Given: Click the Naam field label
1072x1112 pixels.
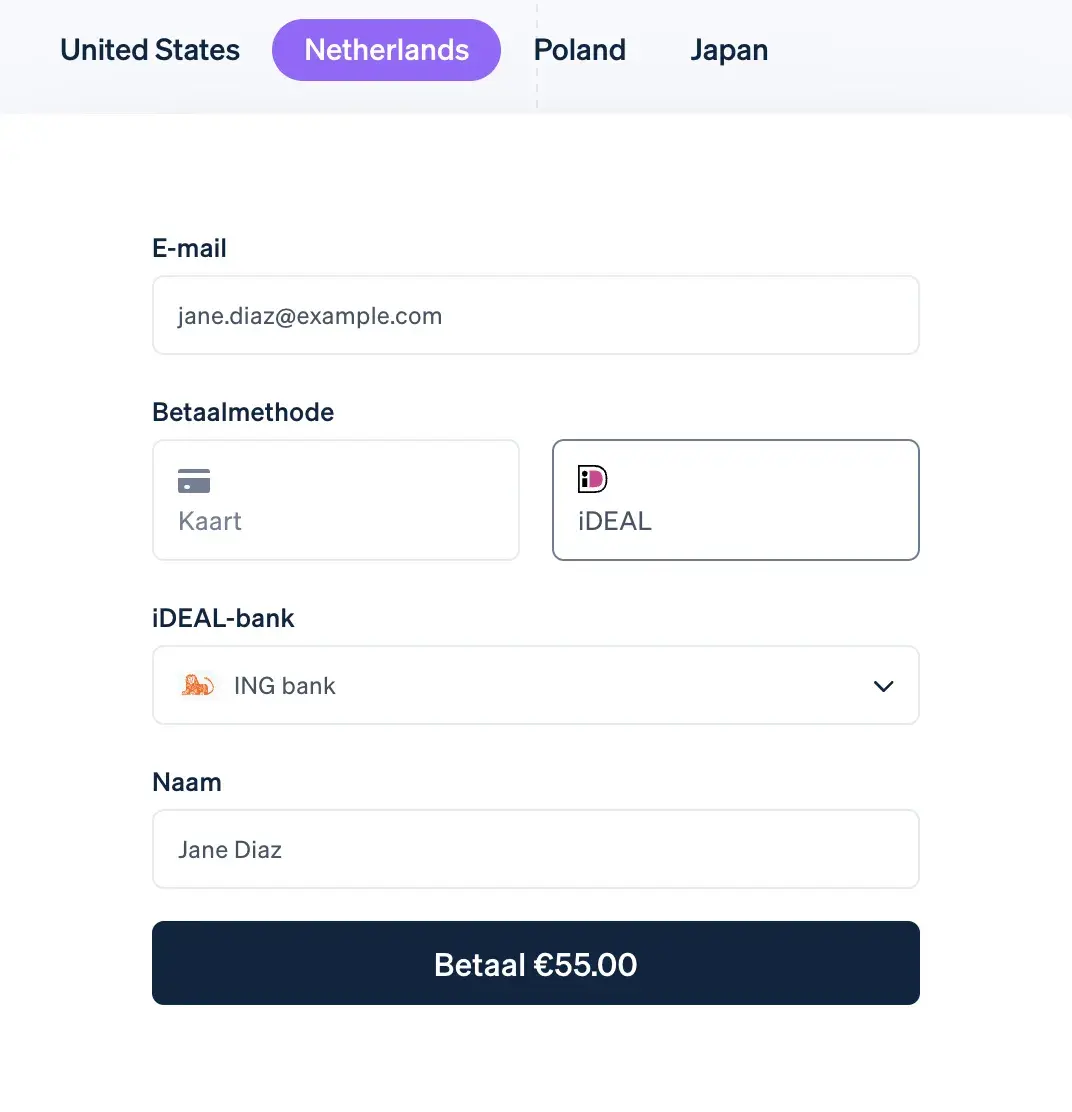Looking at the screenshot, I should [187, 782].
